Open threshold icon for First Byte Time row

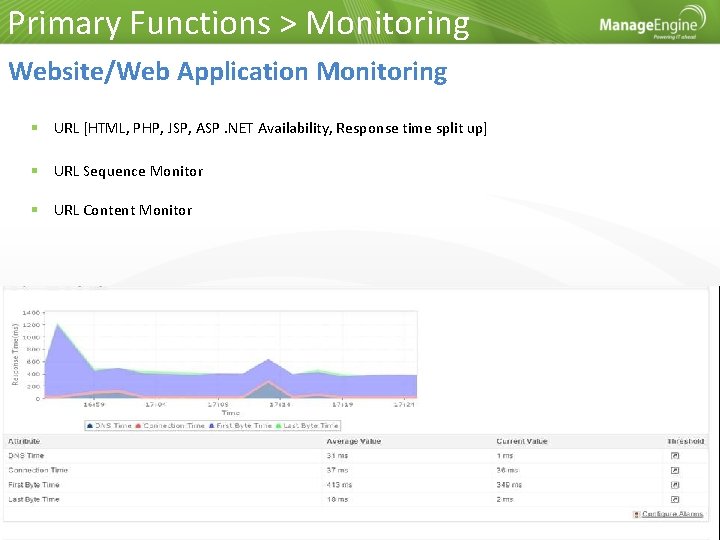tap(675, 485)
